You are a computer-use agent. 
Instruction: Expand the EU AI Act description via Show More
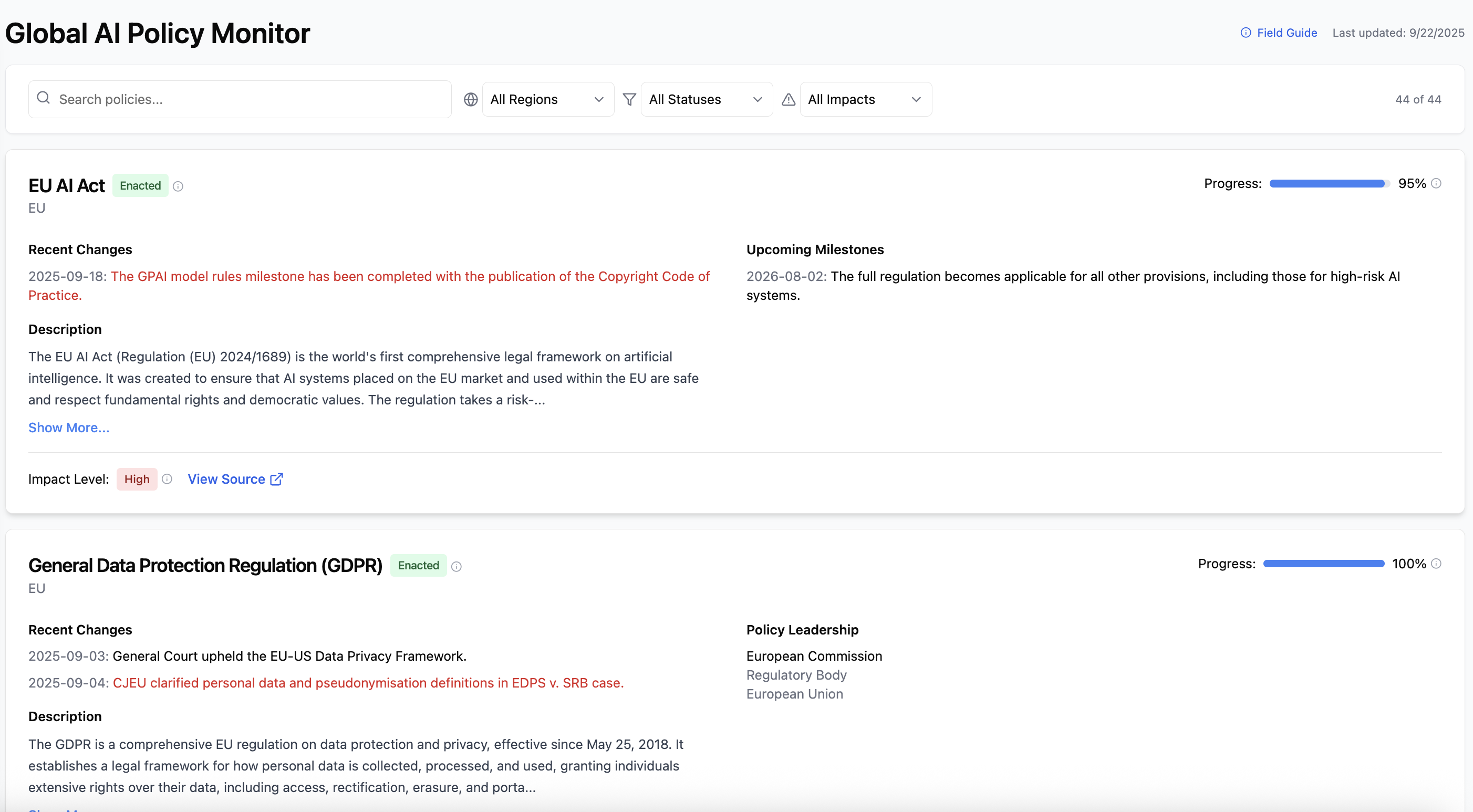click(x=69, y=427)
